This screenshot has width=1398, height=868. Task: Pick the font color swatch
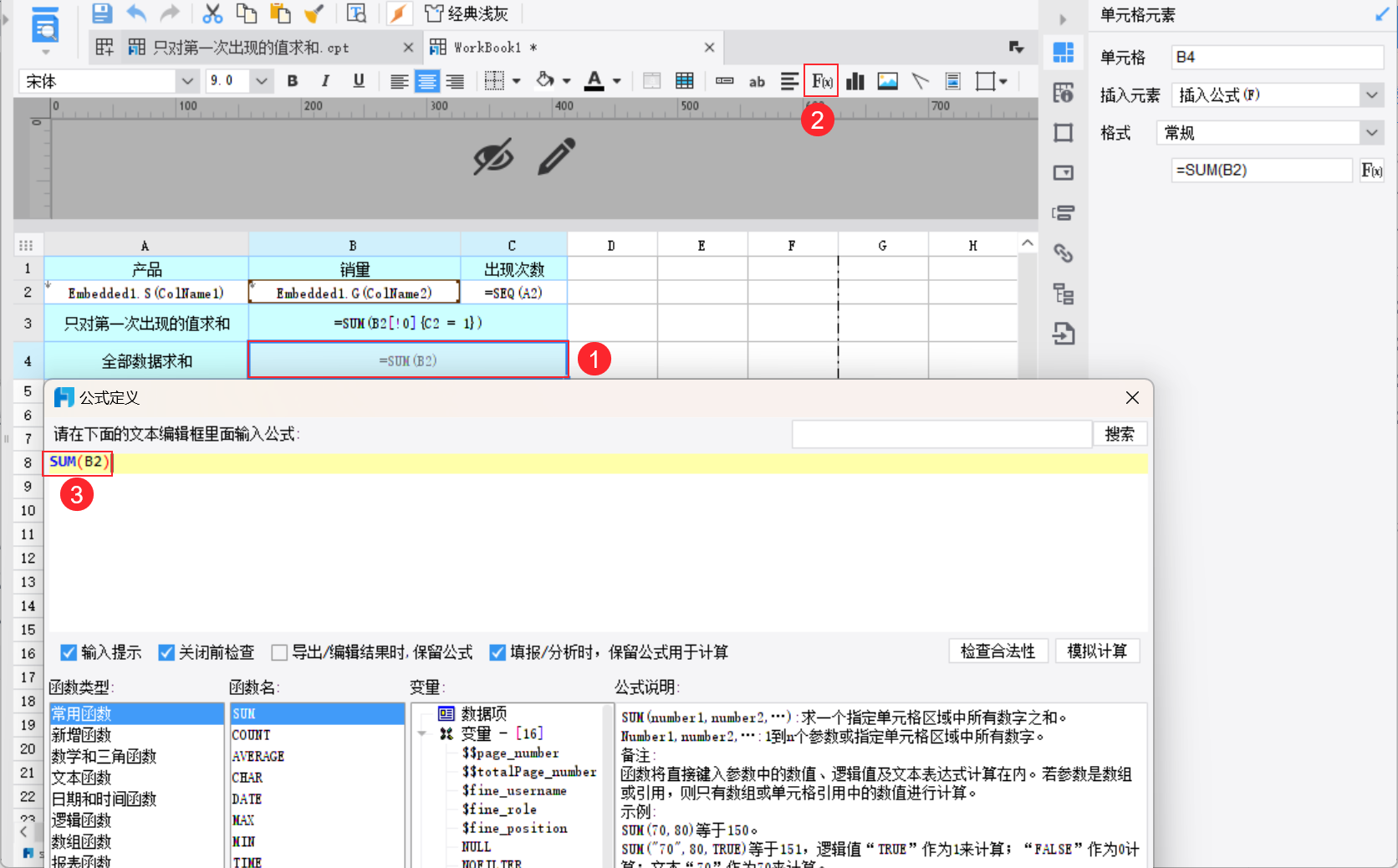click(594, 81)
